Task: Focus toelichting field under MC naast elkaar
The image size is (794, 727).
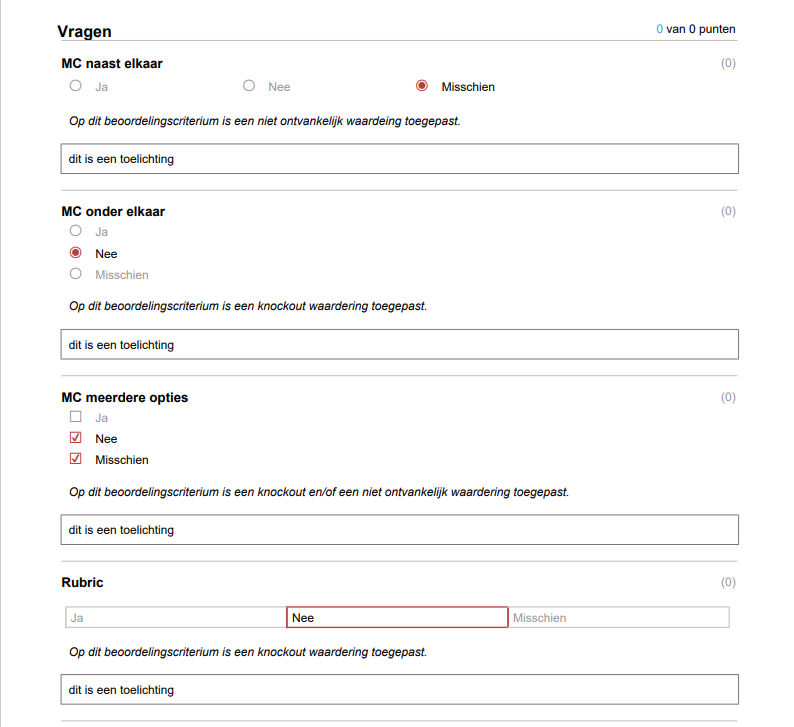Action: [x=400, y=158]
